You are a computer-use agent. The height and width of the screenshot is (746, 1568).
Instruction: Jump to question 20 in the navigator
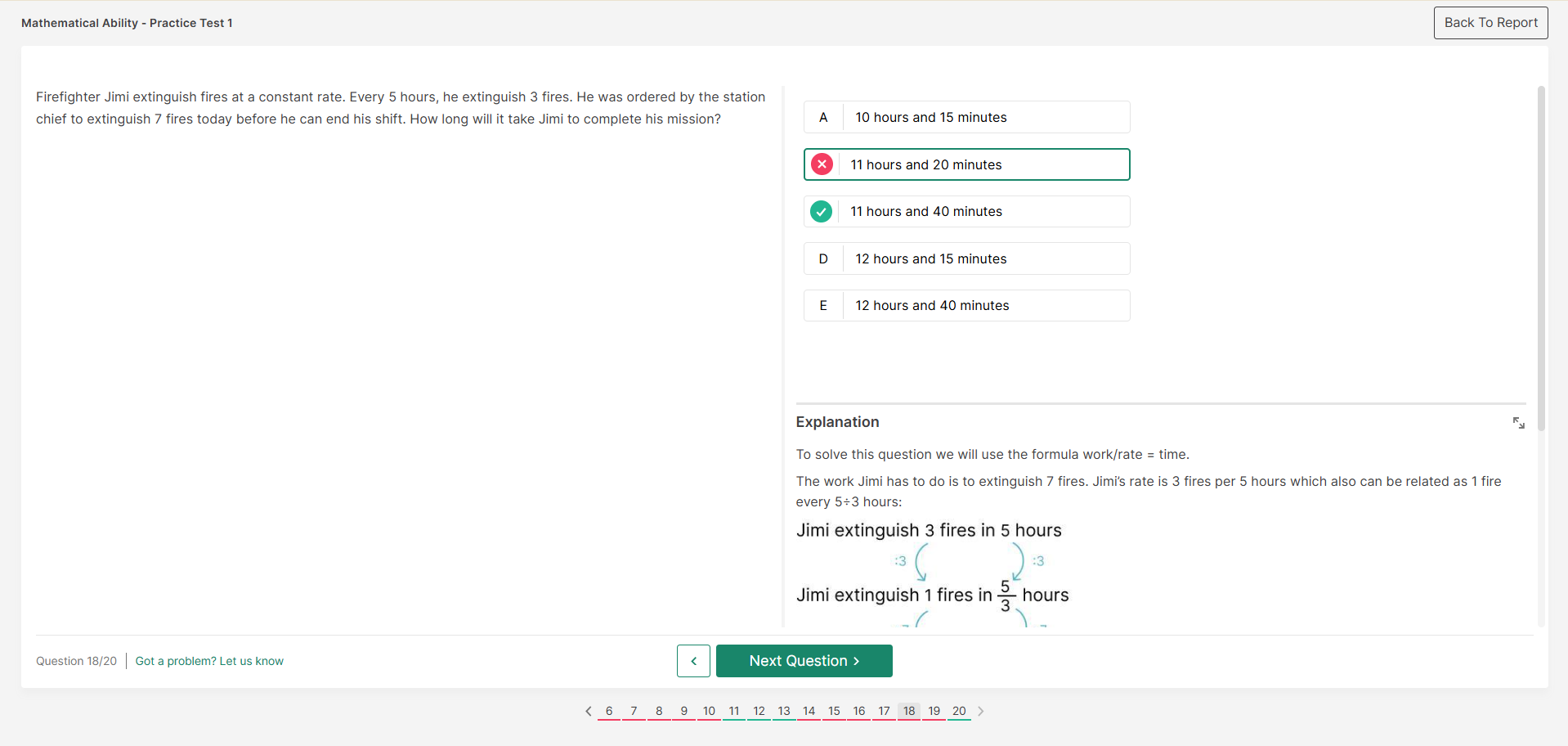coord(959,711)
